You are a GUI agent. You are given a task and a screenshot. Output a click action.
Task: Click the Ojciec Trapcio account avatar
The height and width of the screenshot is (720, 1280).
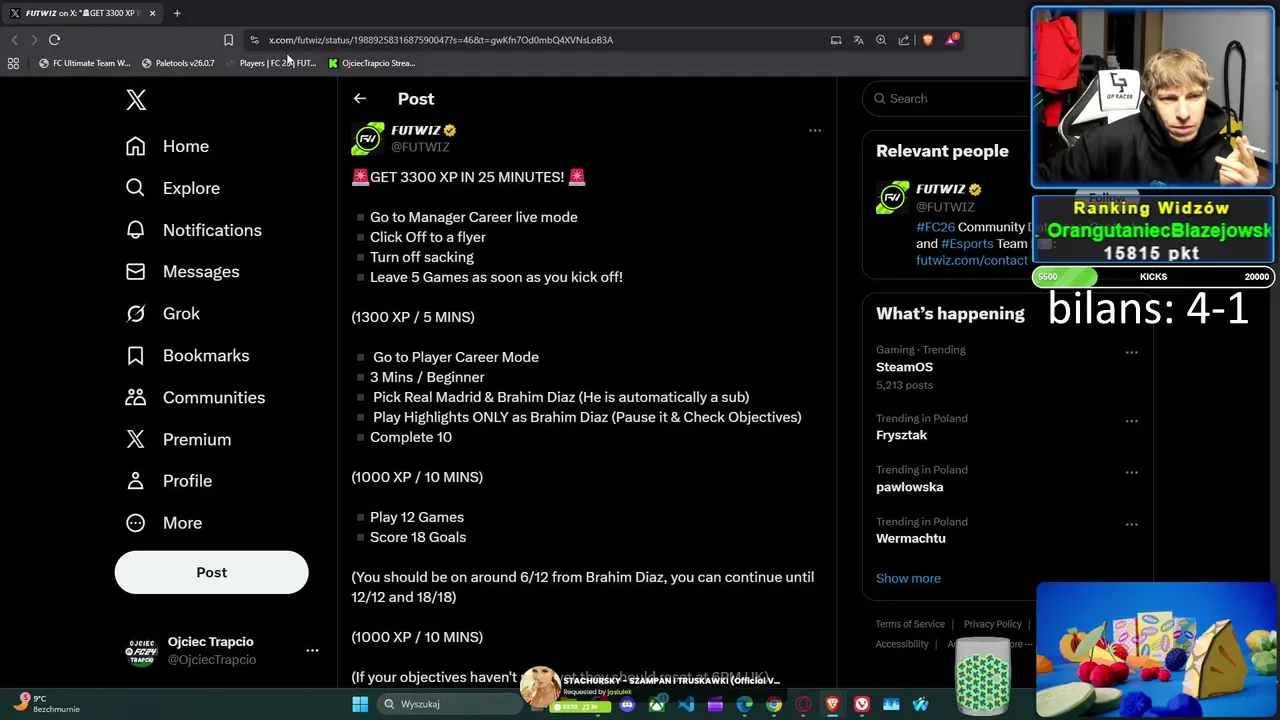click(x=141, y=651)
